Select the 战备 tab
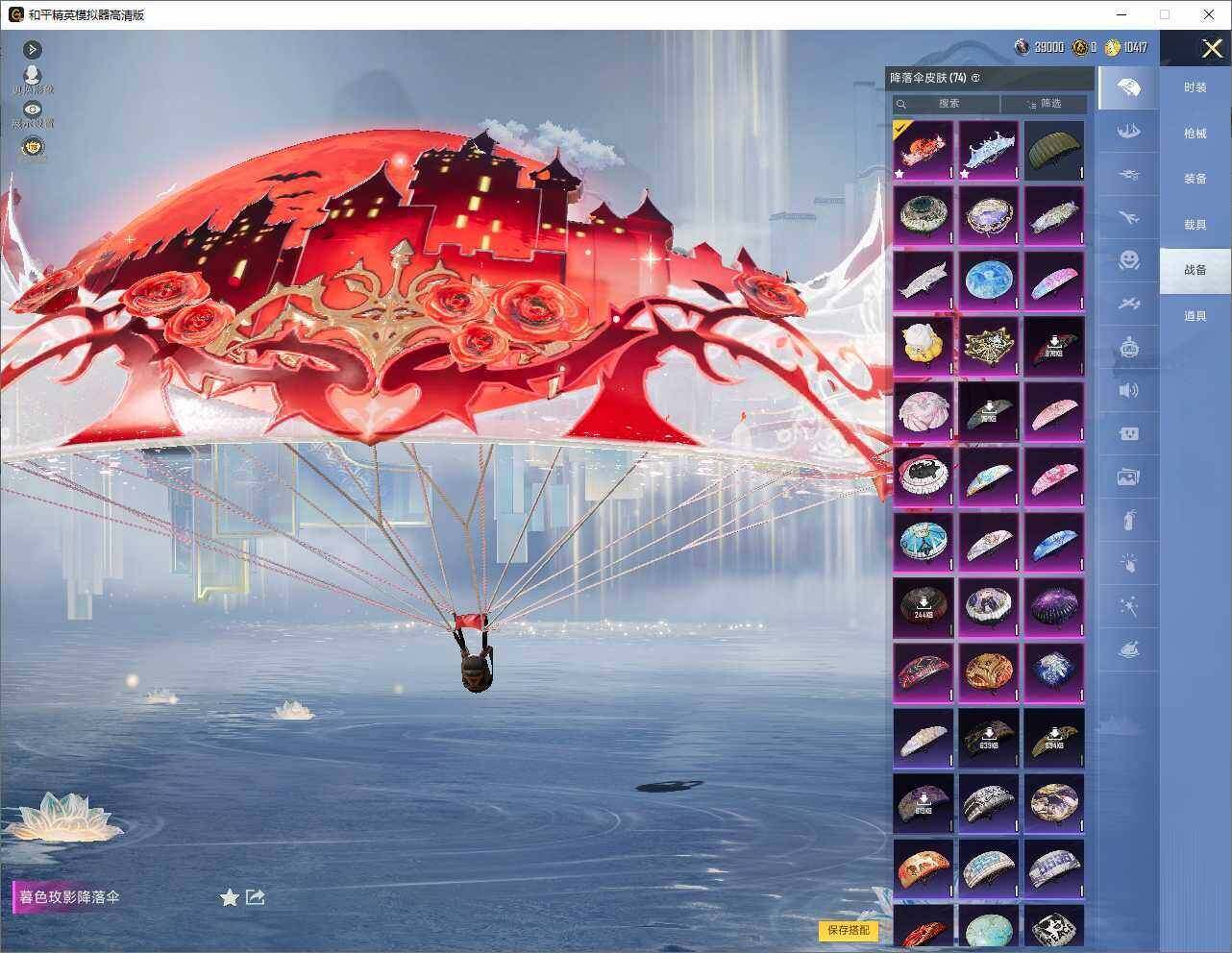 pyautogui.click(x=1195, y=270)
